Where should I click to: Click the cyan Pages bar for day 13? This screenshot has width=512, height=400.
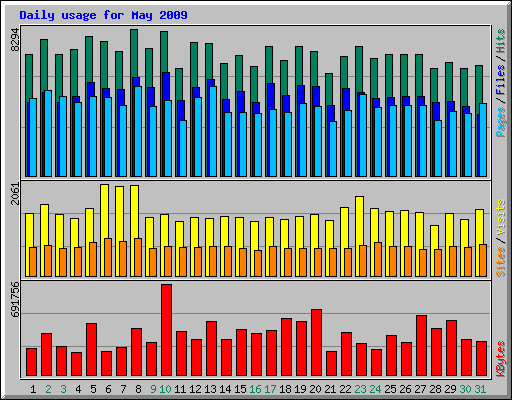coord(213,131)
